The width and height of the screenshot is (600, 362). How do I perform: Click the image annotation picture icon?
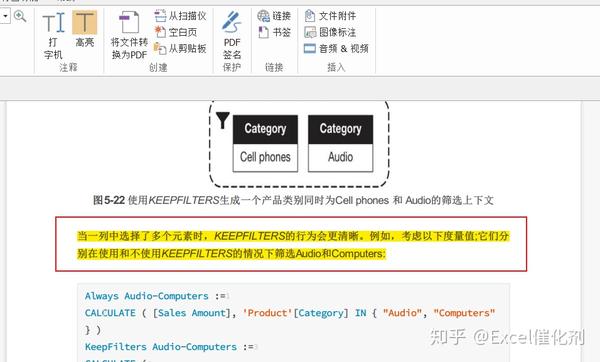click(x=310, y=32)
